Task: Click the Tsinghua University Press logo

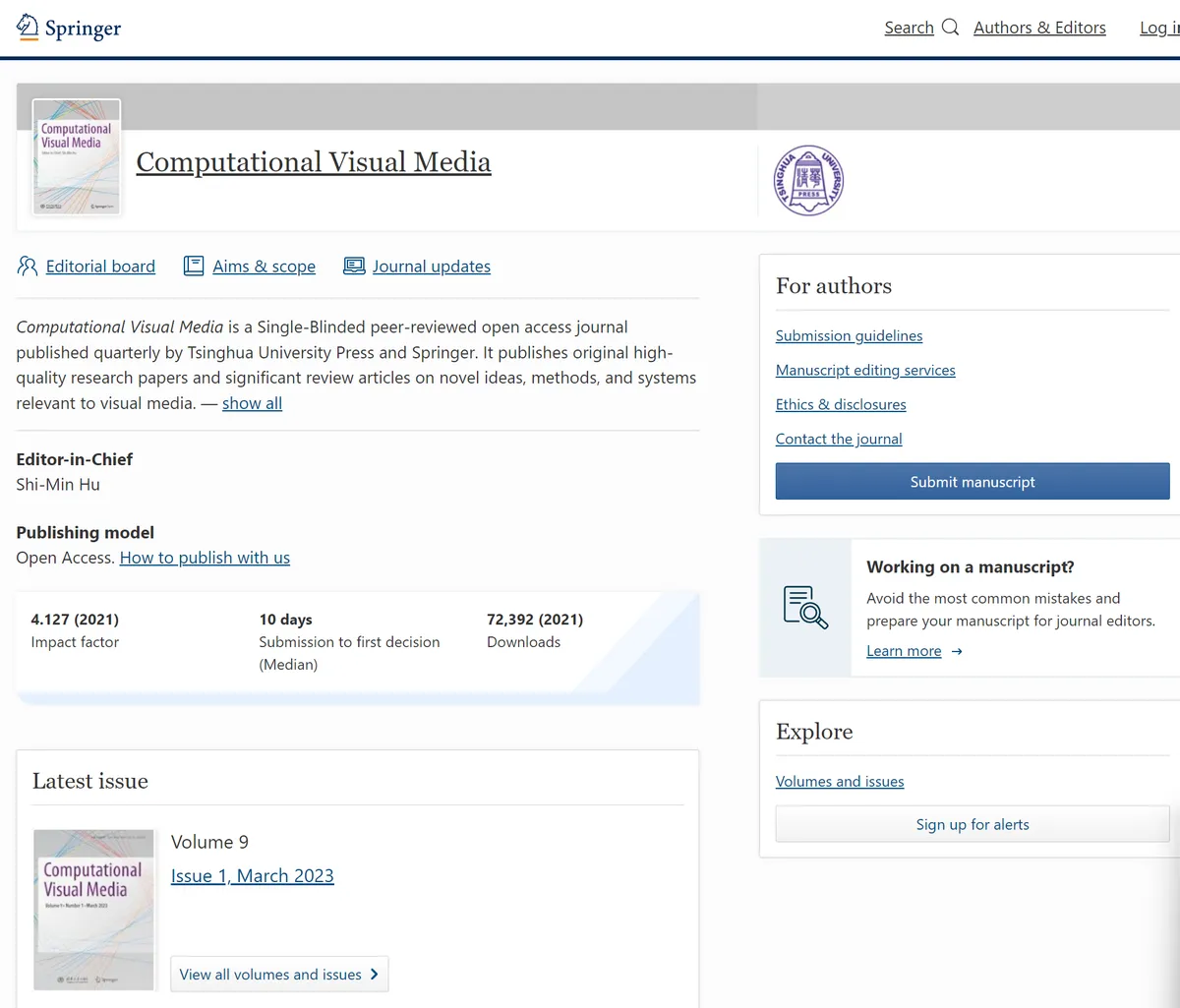Action: pos(808,181)
